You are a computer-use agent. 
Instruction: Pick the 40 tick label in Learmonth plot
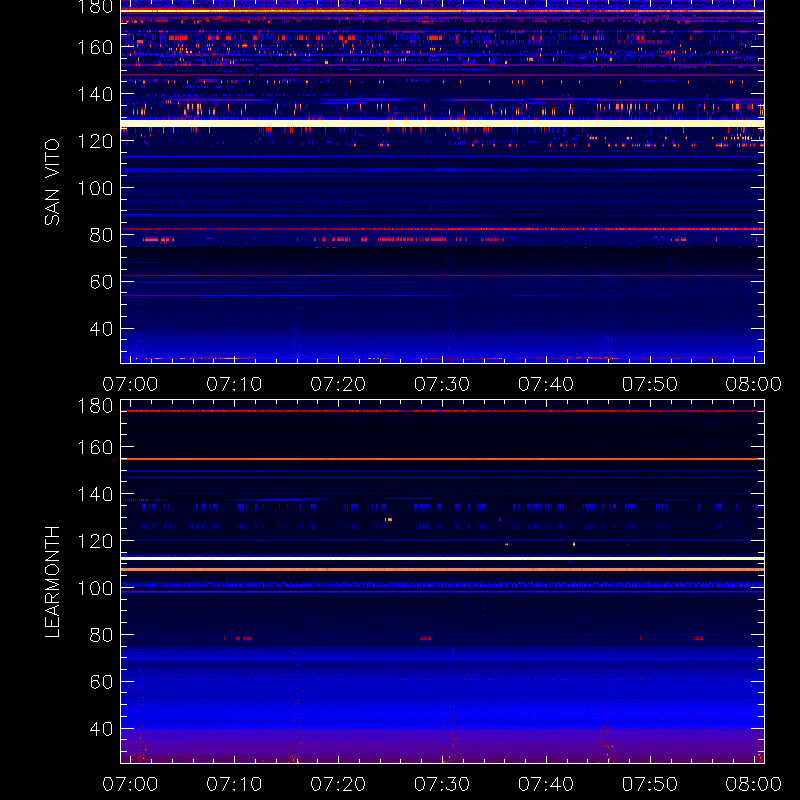pos(101,729)
